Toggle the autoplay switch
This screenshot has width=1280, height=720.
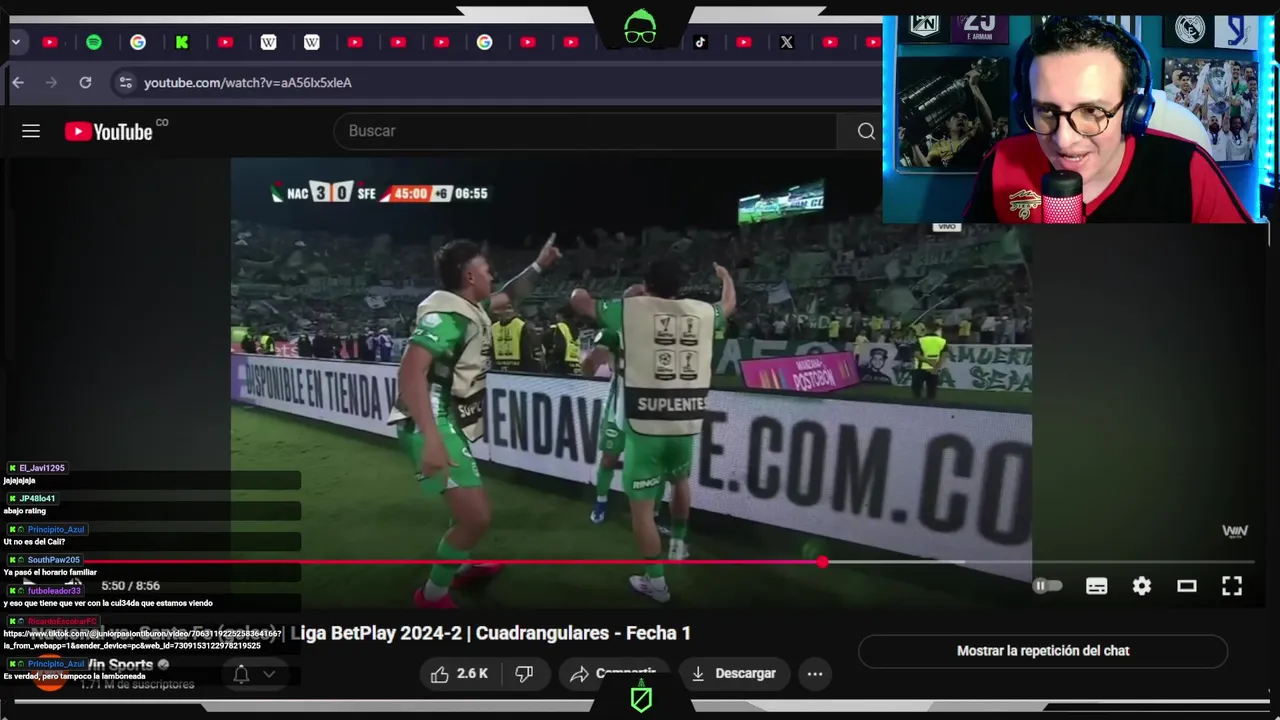click(x=1047, y=586)
